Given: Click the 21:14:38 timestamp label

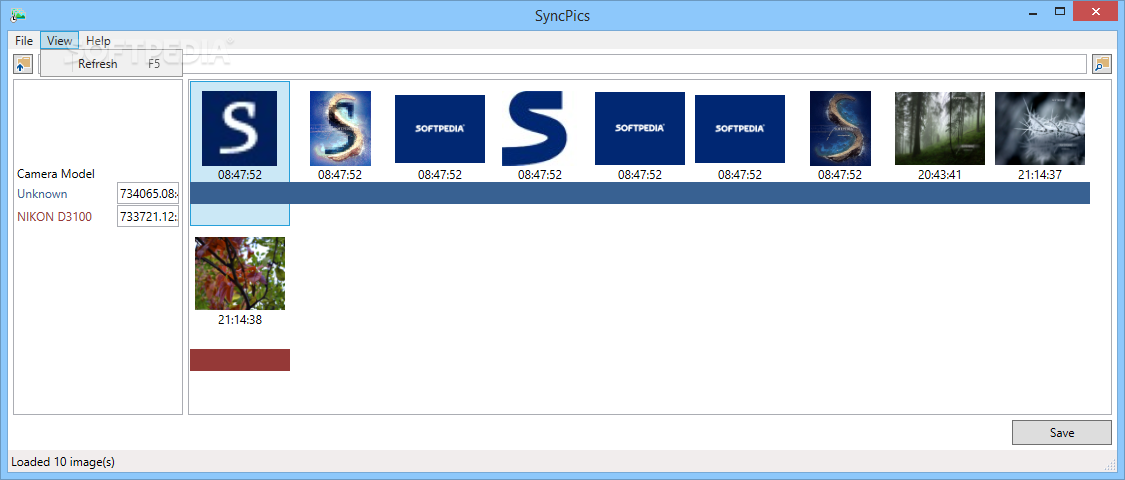Looking at the screenshot, I should click(240, 320).
